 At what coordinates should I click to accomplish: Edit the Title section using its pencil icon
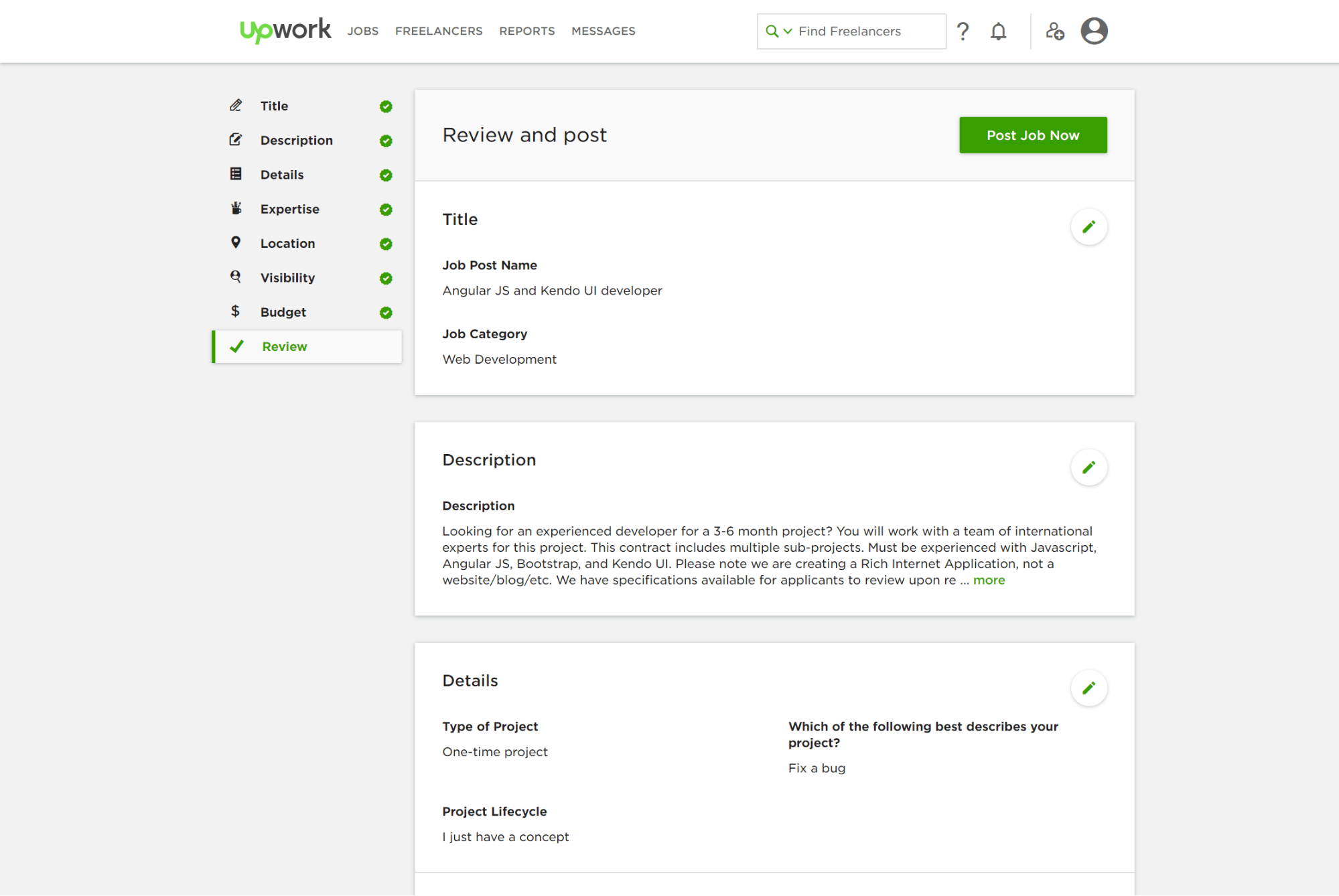pyautogui.click(x=1089, y=226)
